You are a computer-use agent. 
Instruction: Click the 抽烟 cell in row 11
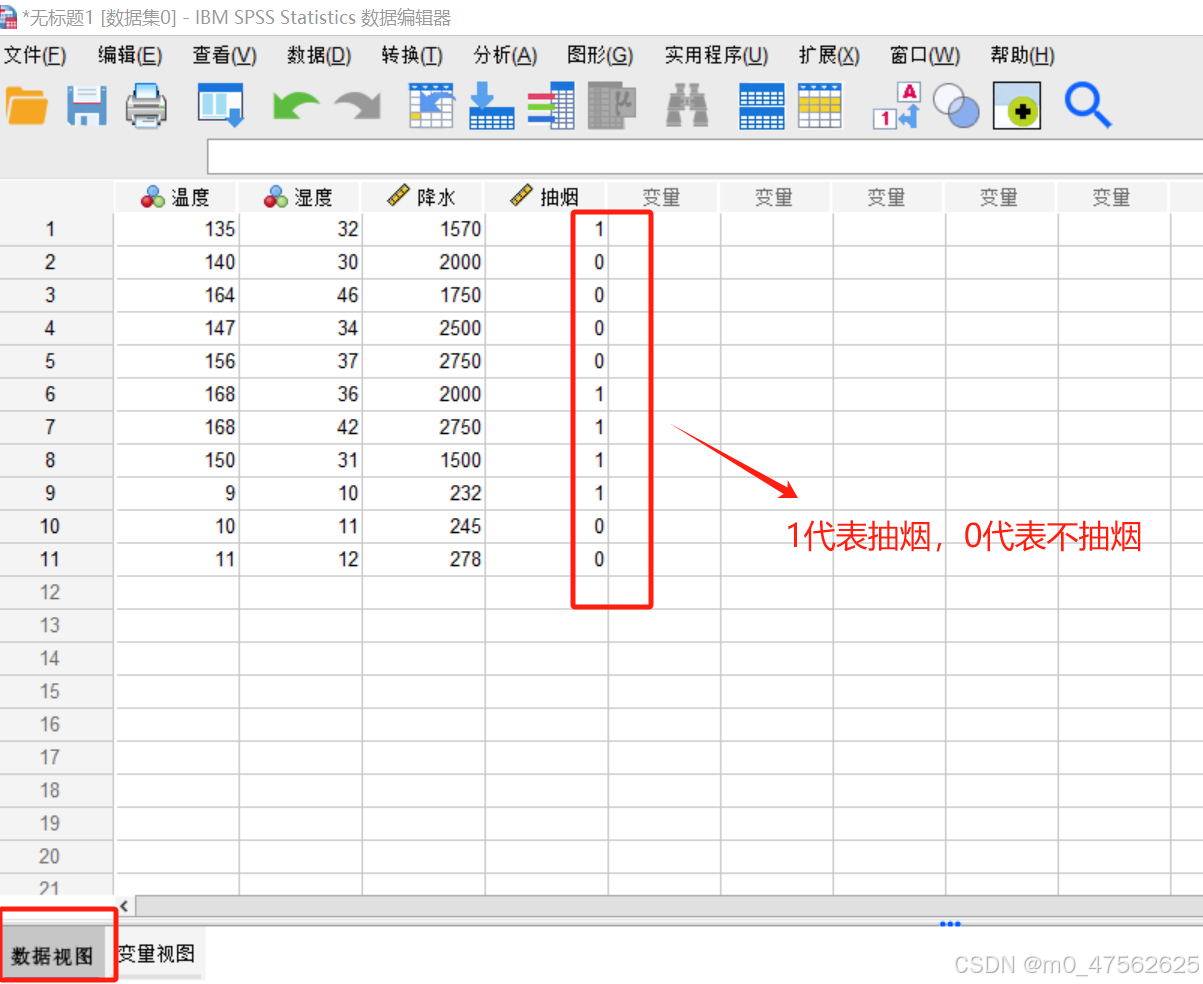coord(546,559)
